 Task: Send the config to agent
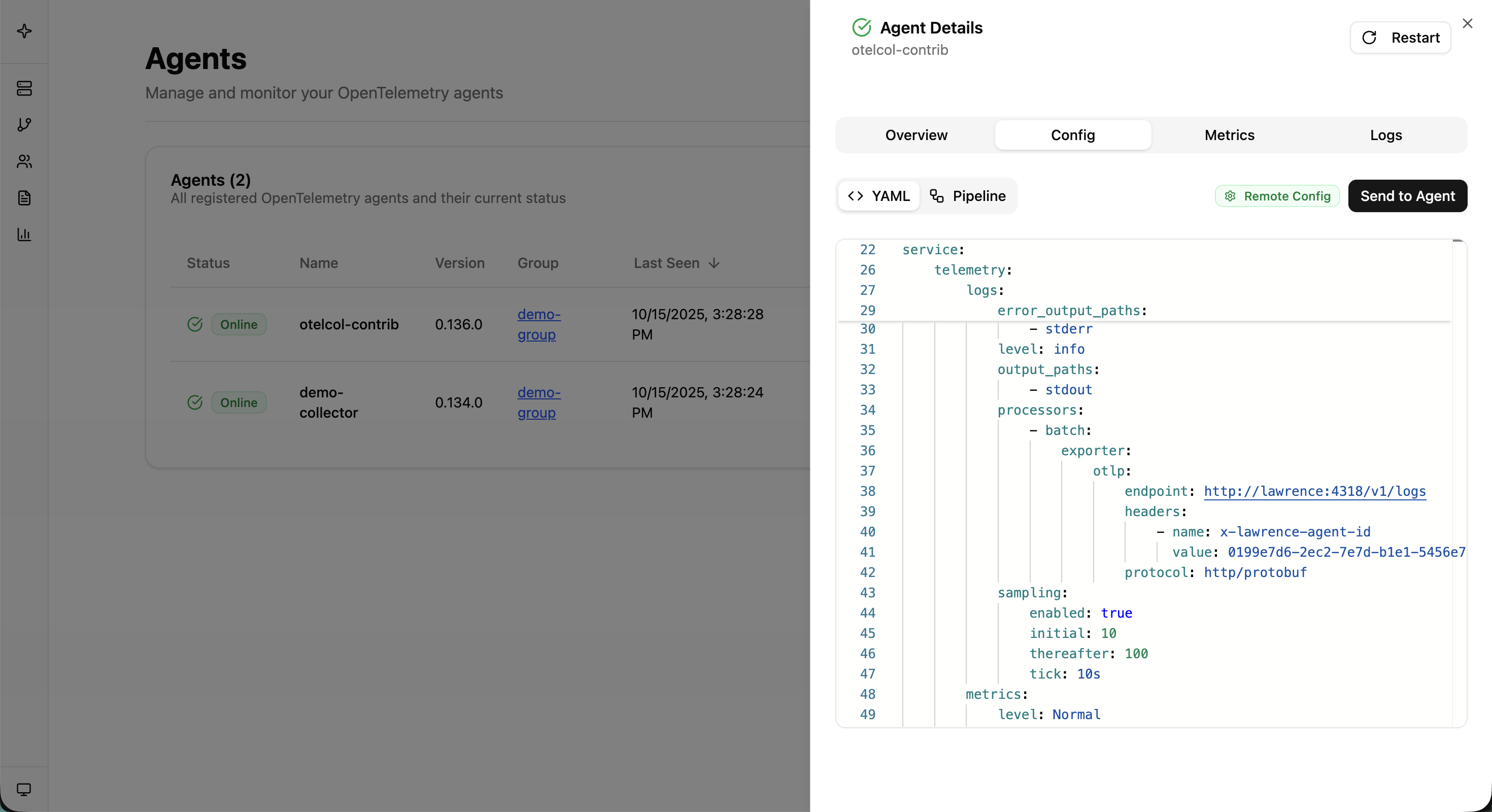pos(1407,196)
